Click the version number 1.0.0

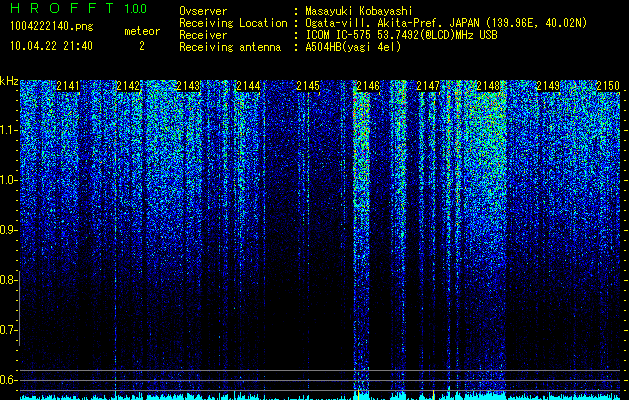[136, 8]
